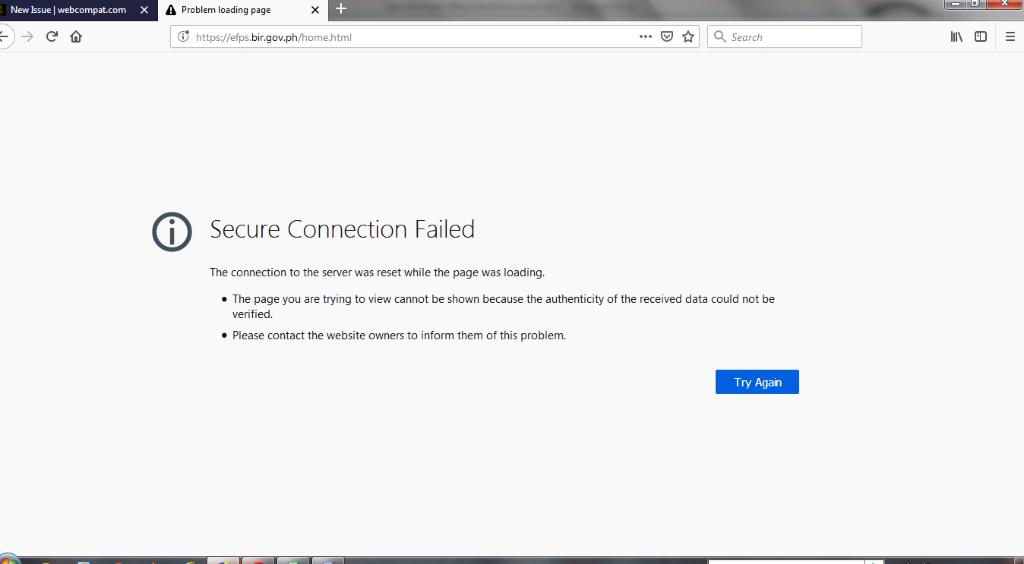Toggle the sidebar view
The width and height of the screenshot is (1024, 564).
[x=981, y=37]
